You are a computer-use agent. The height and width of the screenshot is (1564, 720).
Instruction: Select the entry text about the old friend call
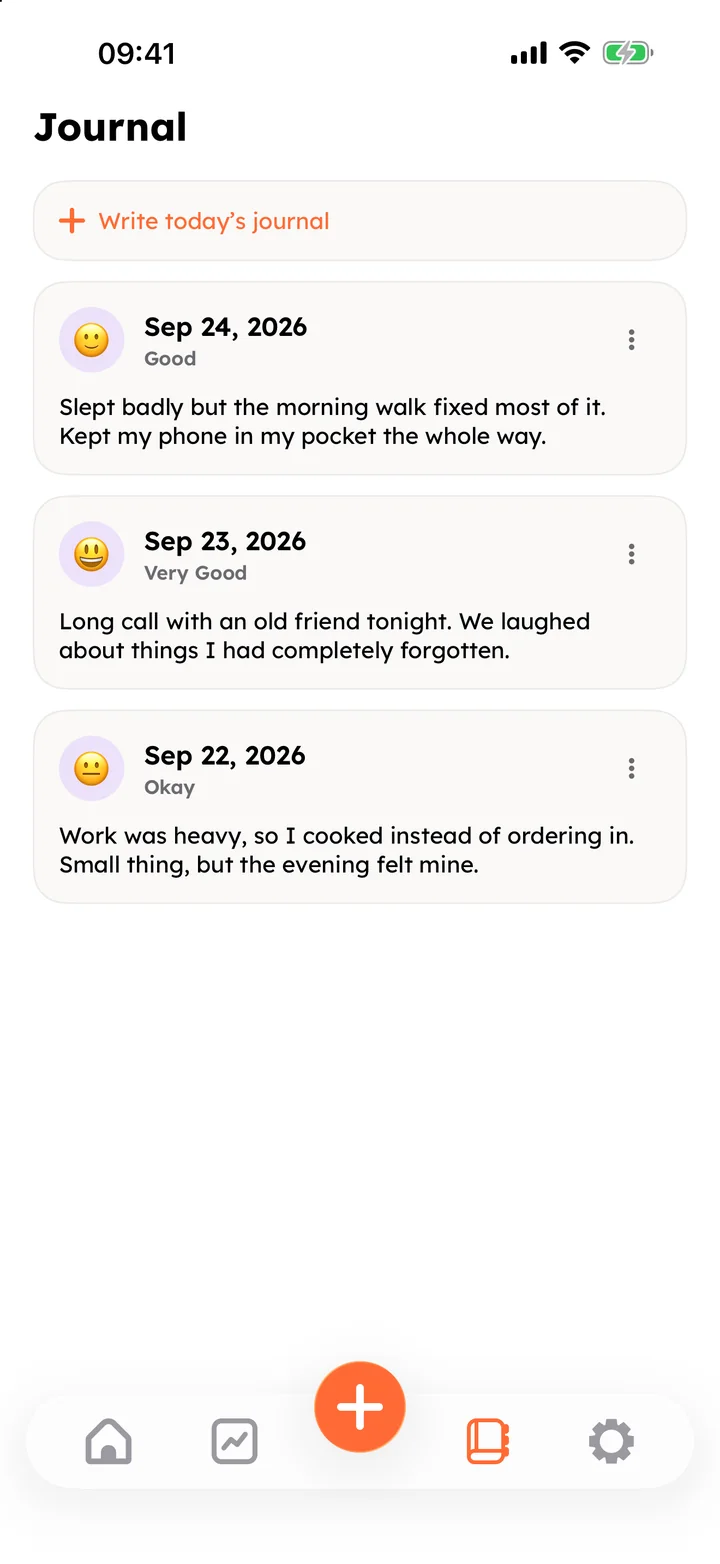tap(325, 636)
